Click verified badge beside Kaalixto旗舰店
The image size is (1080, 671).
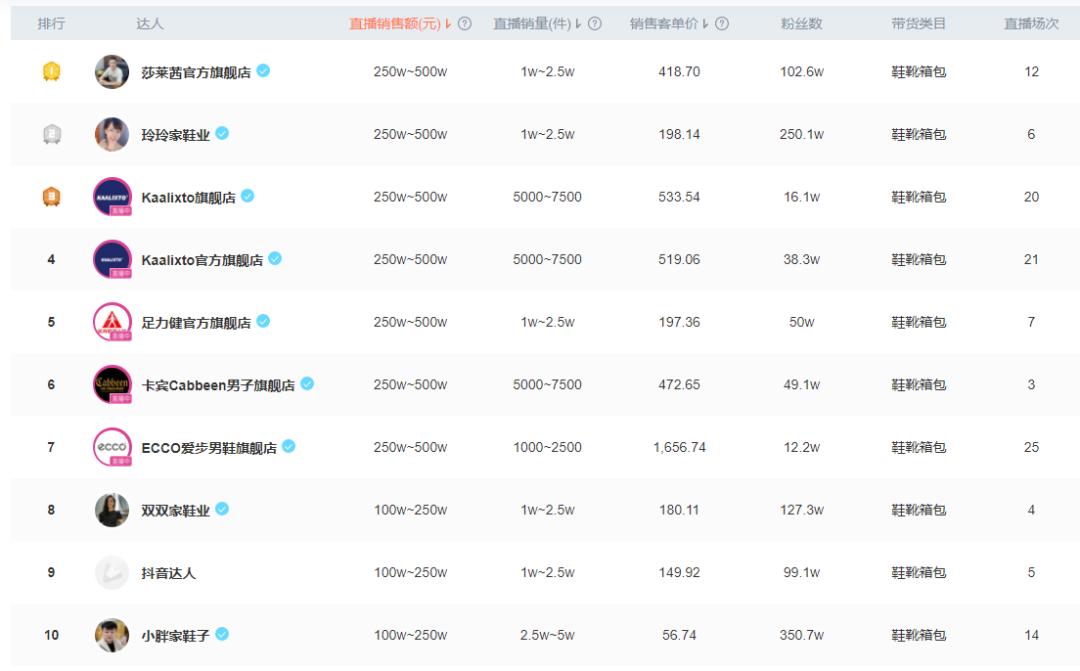click(247, 196)
